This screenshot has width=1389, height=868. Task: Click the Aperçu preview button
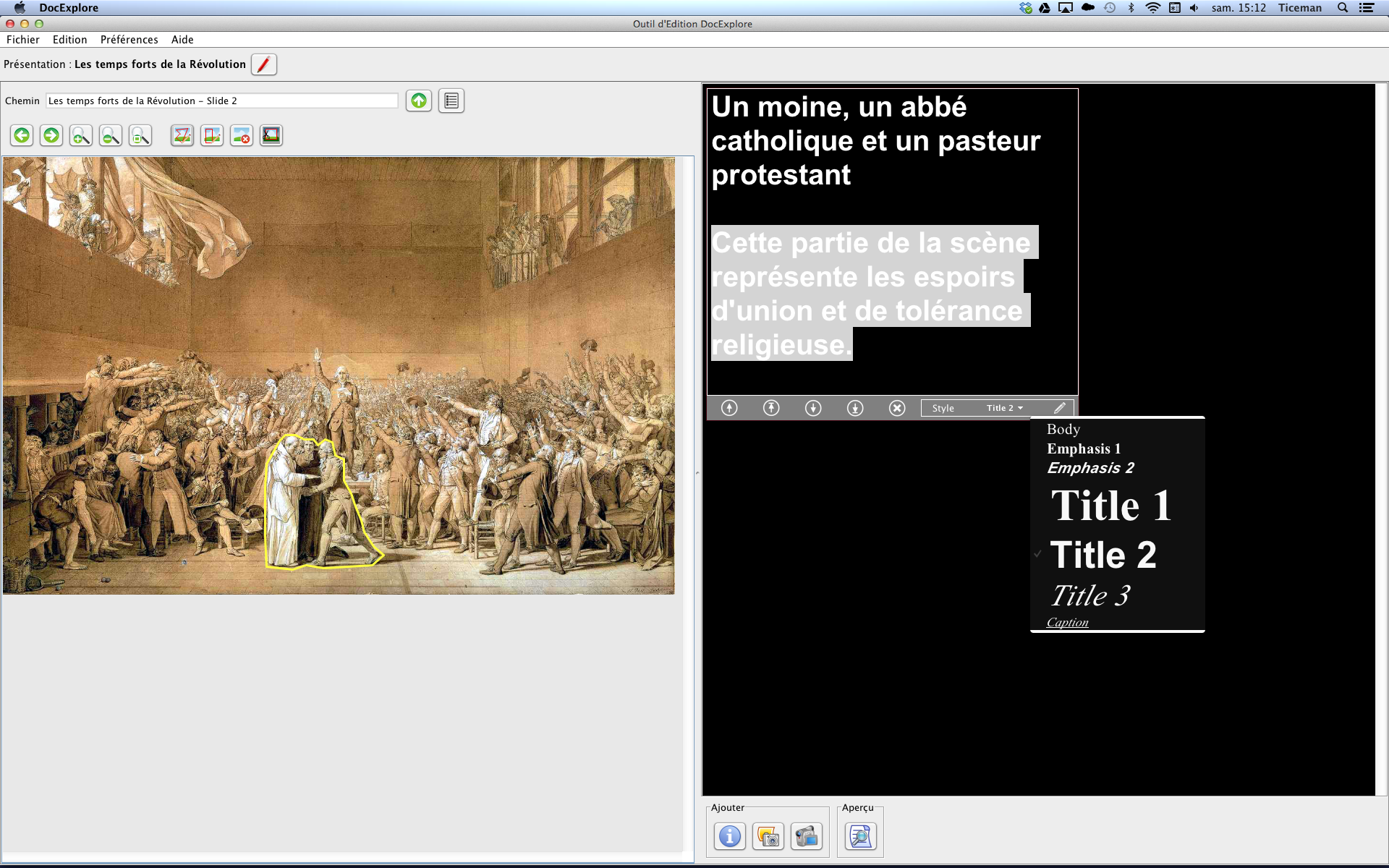(860, 836)
